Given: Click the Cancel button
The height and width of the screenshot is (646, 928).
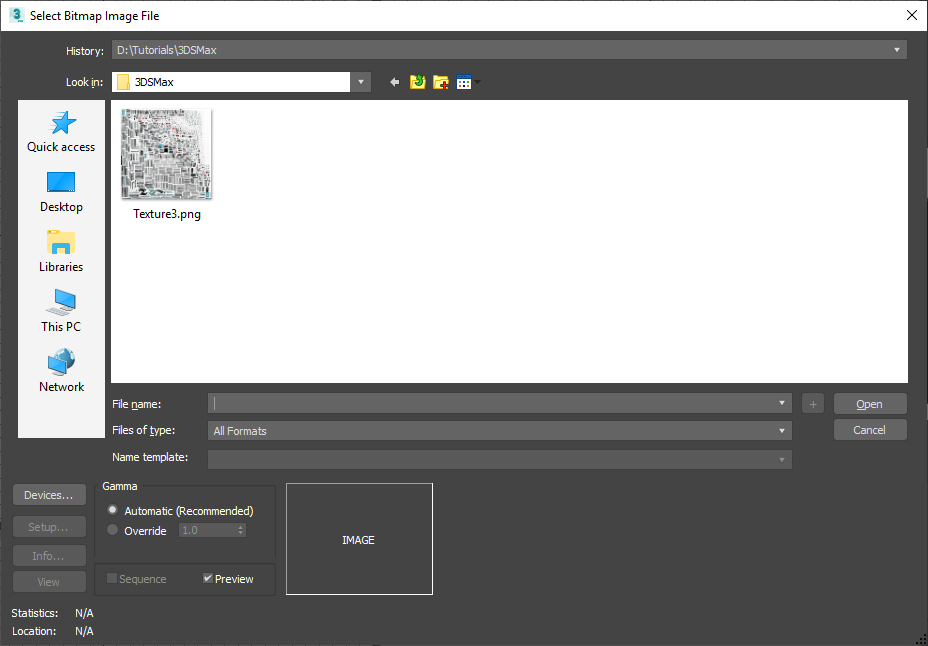Looking at the screenshot, I should click(x=870, y=430).
